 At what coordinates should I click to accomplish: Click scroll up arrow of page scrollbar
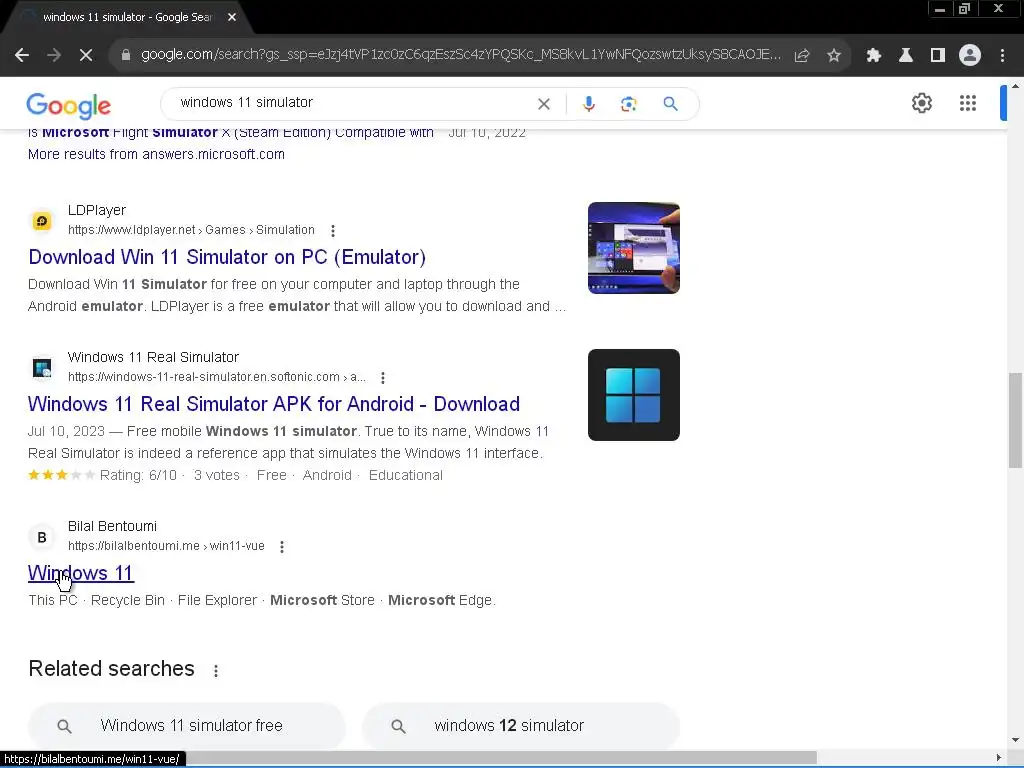click(x=1015, y=86)
